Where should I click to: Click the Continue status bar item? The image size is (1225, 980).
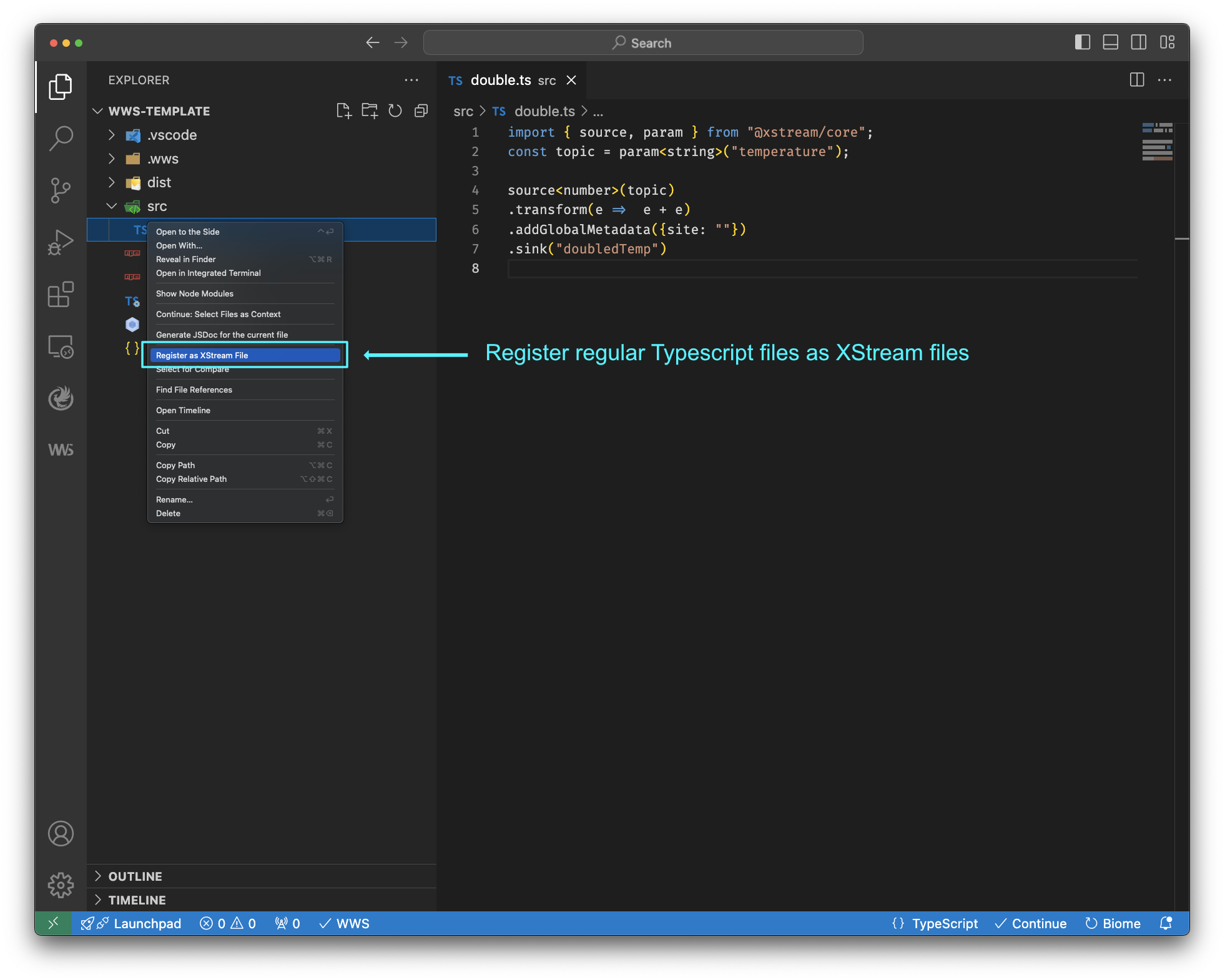pos(1030,923)
